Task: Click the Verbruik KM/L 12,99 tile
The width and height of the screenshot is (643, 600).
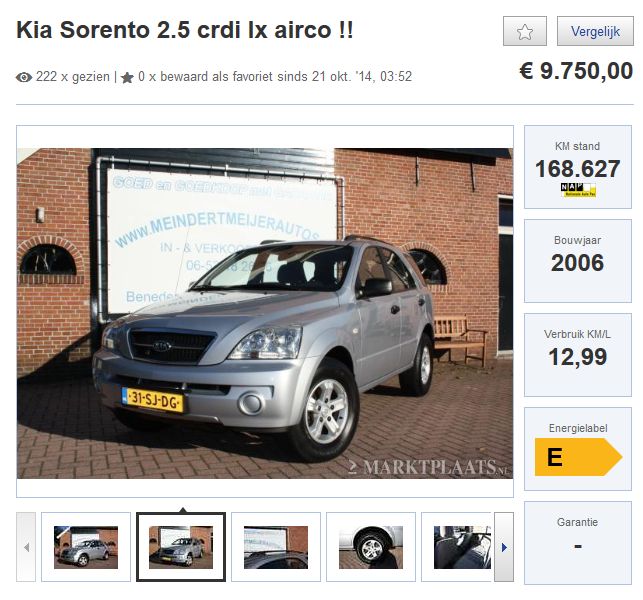Action: click(x=578, y=355)
